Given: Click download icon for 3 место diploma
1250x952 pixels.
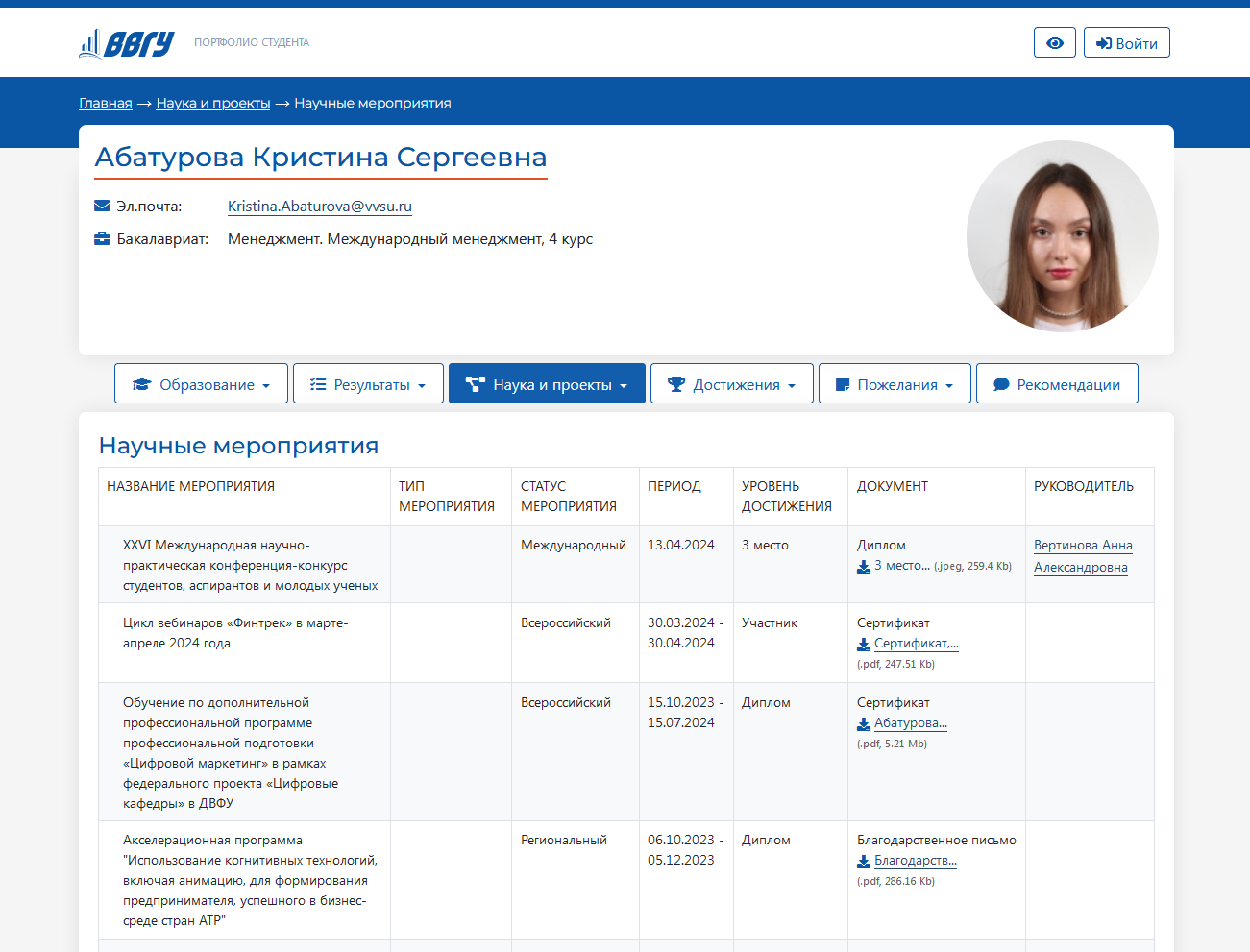Looking at the screenshot, I should 864,567.
